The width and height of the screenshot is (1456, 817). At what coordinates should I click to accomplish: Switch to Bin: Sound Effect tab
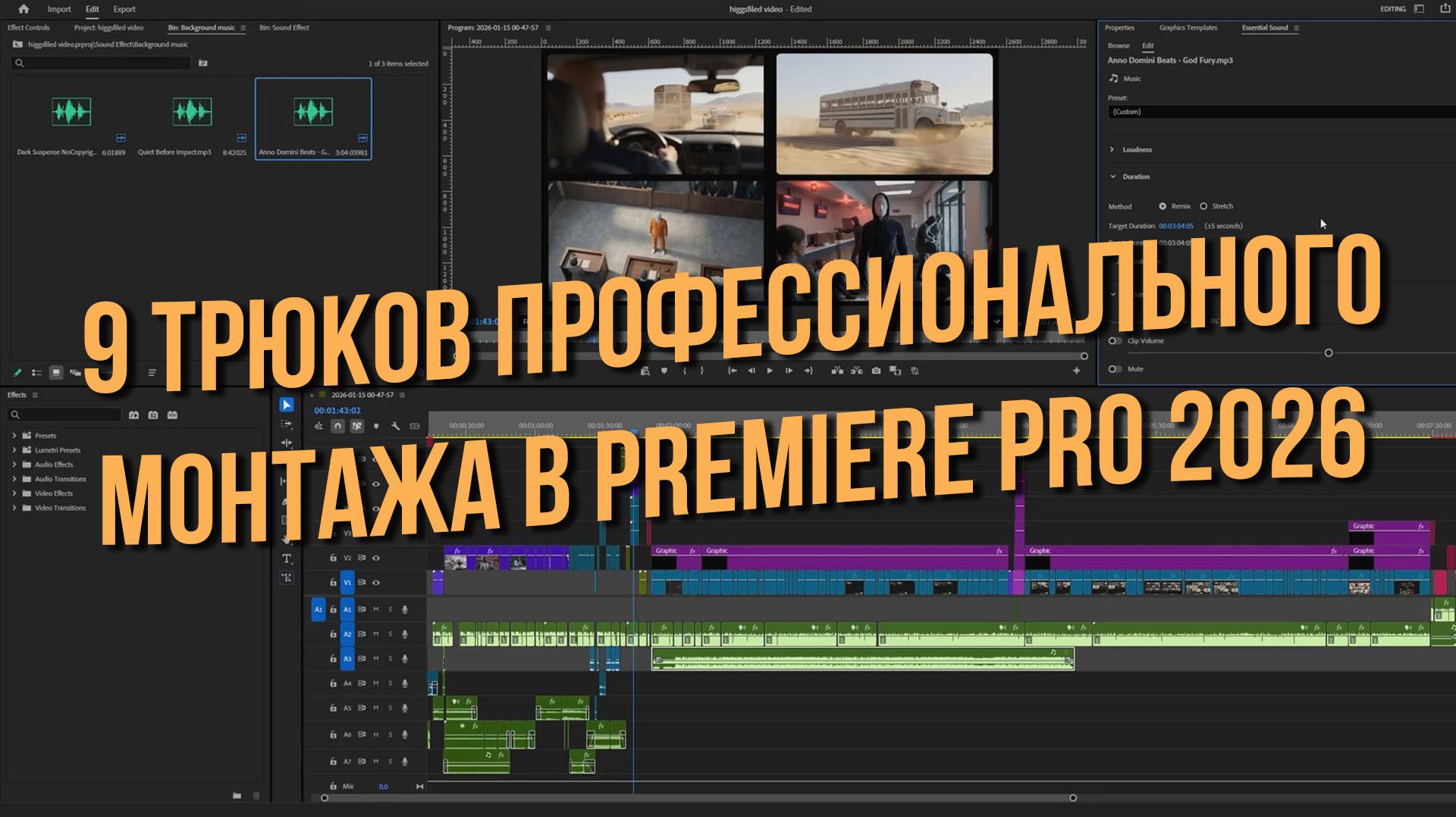pyautogui.click(x=284, y=27)
